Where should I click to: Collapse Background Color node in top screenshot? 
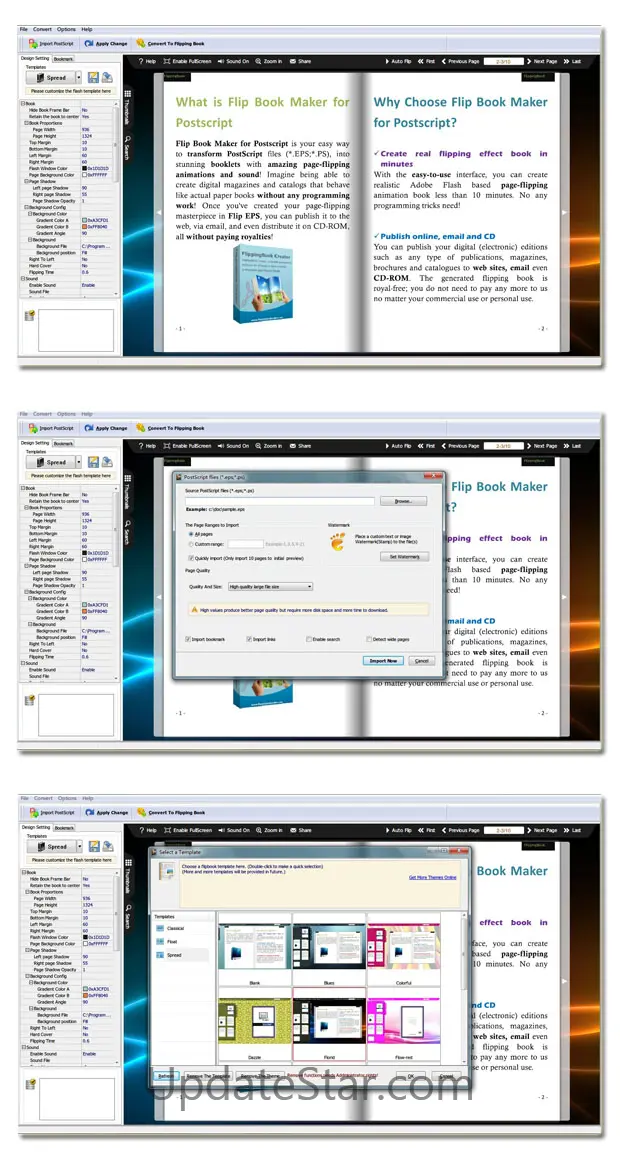[x=31, y=214]
